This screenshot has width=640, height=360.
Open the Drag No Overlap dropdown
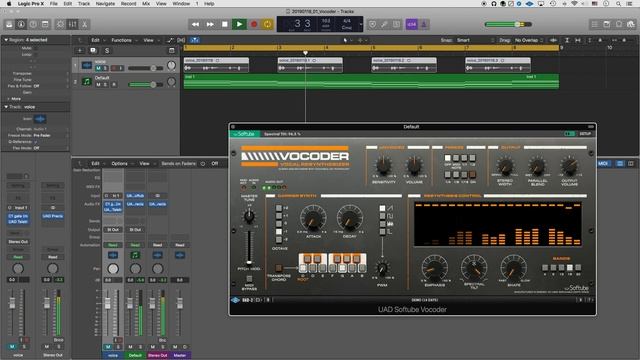pos(529,40)
